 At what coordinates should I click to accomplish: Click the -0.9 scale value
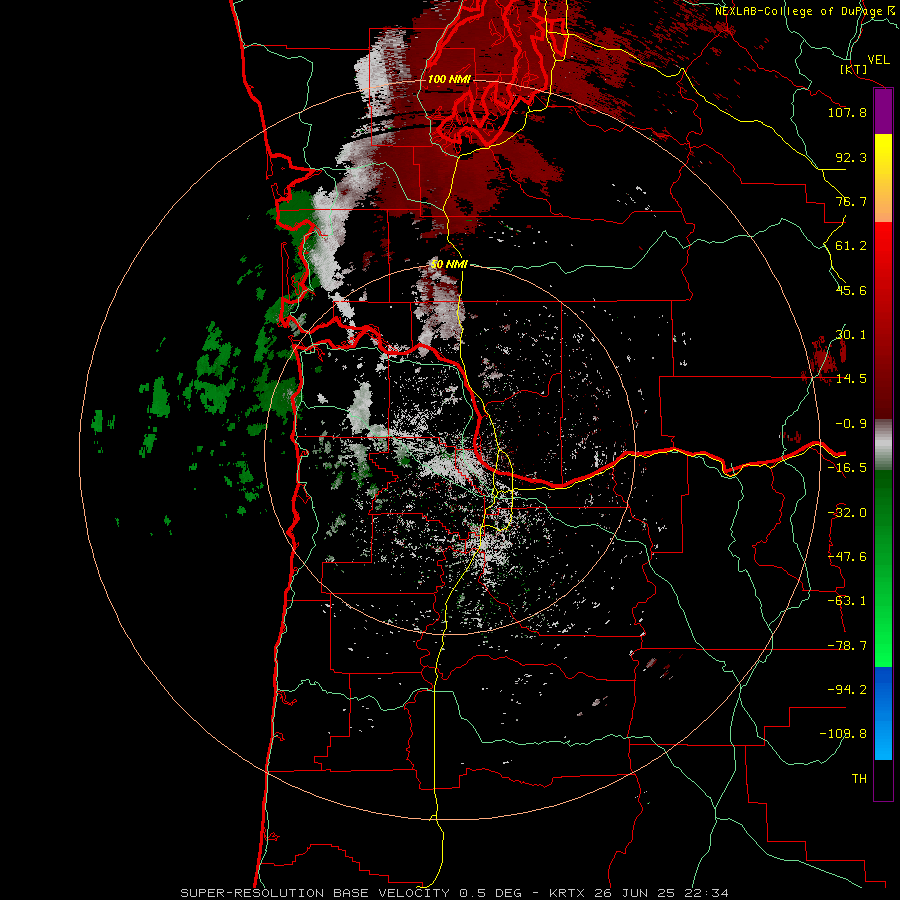pyautogui.click(x=851, y=424)
